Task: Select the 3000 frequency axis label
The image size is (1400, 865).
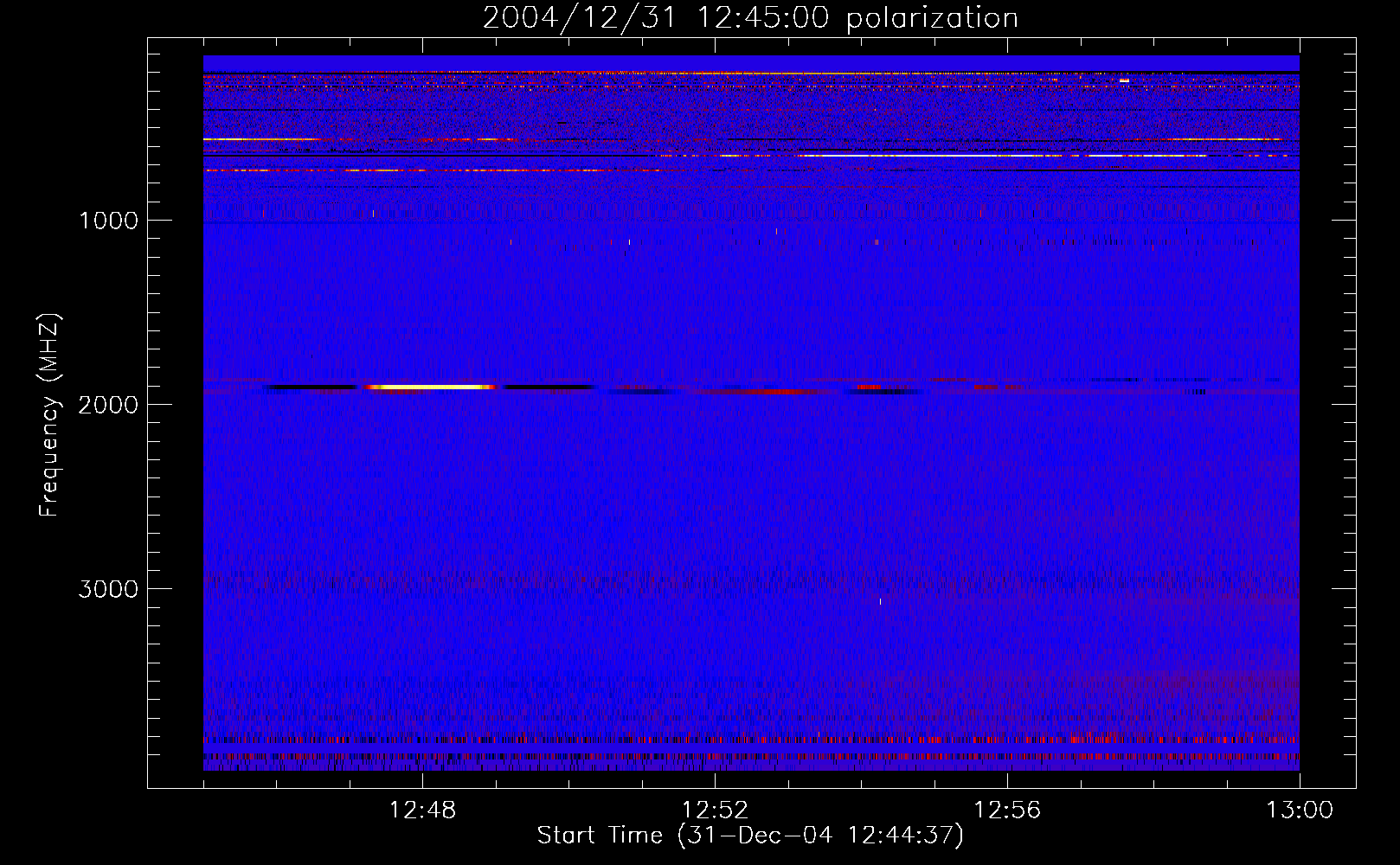Action: (108, 589)
